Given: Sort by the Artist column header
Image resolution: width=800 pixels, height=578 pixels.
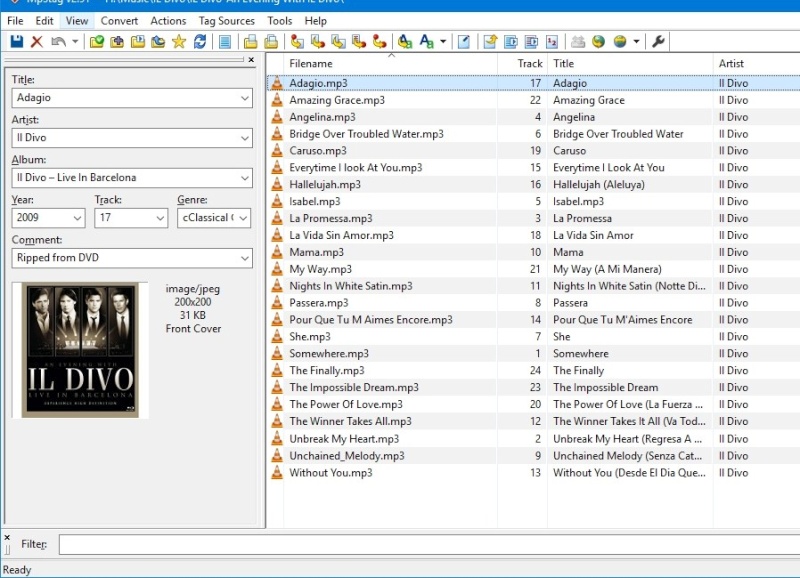Looking at the screenshot, I should tap(757, 64).
